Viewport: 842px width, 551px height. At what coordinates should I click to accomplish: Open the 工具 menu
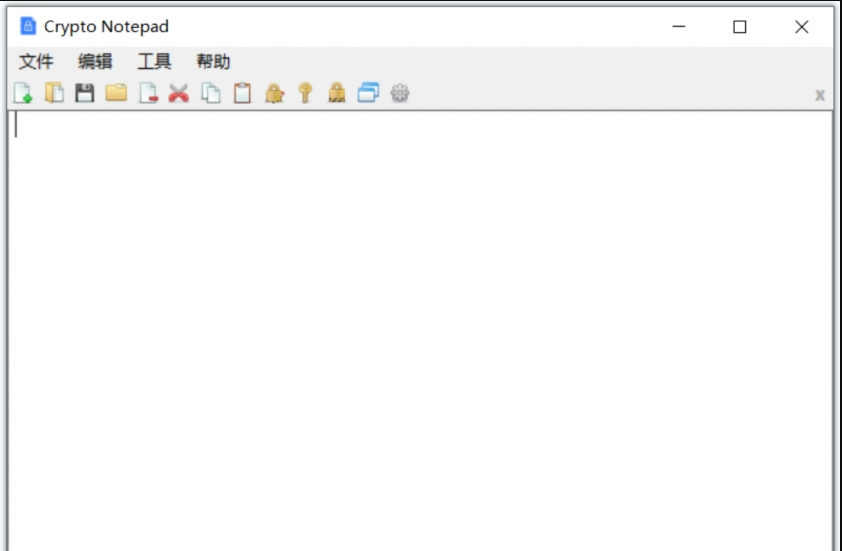tap(154, 61)
